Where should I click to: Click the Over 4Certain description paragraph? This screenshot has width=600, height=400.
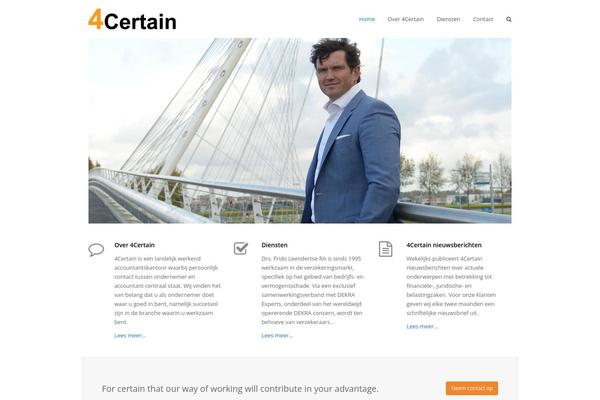point(168,290)
